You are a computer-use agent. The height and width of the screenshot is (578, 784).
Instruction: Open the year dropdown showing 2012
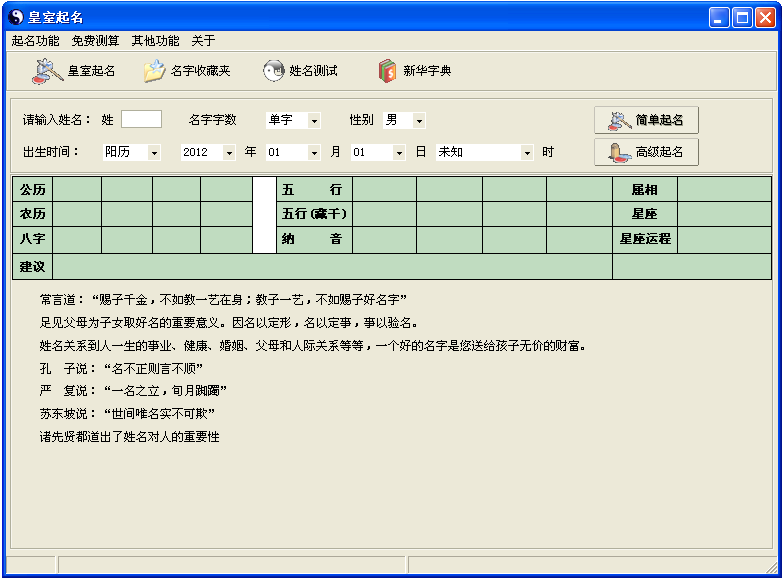(x=229, y=152)
